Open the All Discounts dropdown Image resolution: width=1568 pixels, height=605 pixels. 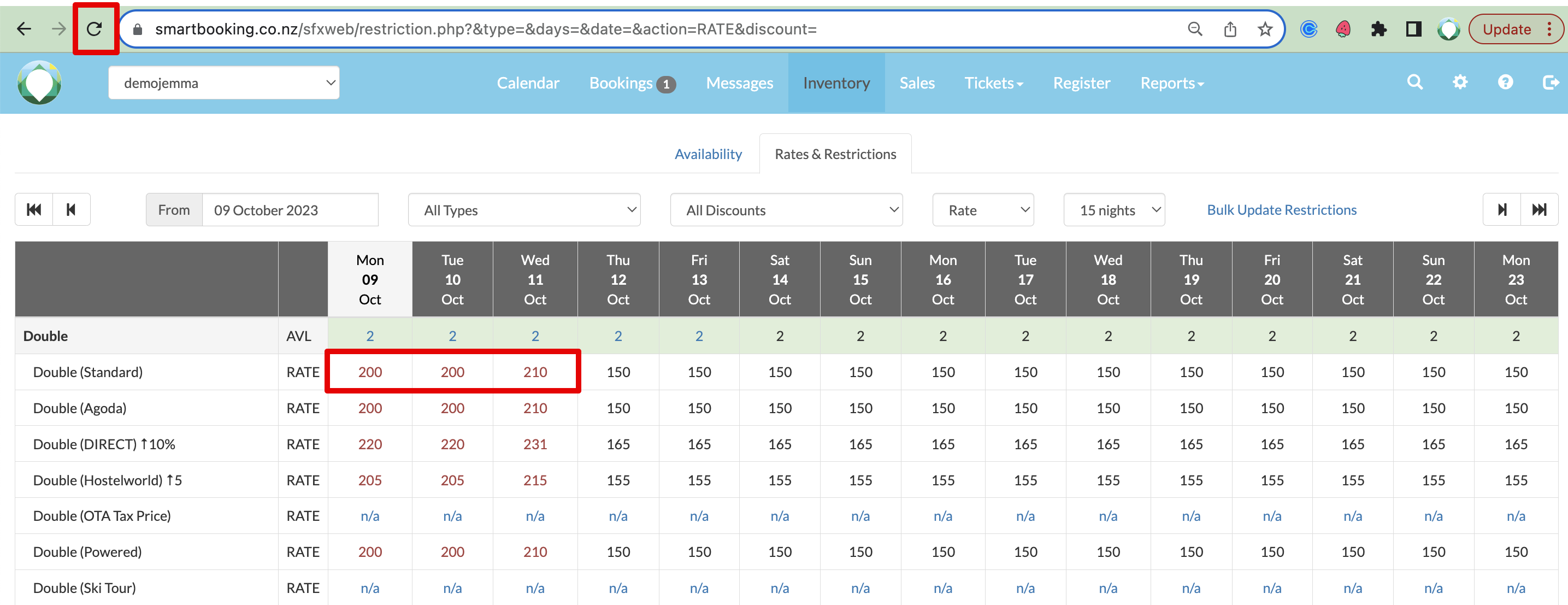coord(785,210)
